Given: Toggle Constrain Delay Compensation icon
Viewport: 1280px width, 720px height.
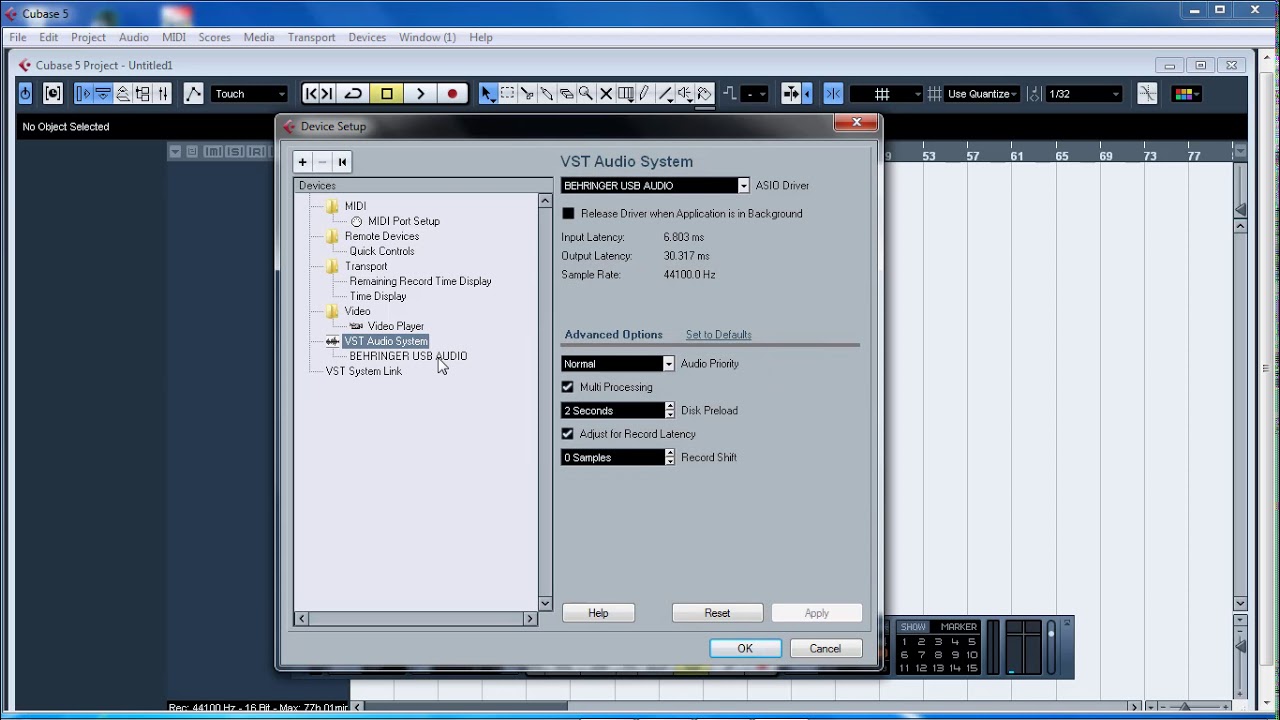Looking at the screenshot, I should [53, 94].
